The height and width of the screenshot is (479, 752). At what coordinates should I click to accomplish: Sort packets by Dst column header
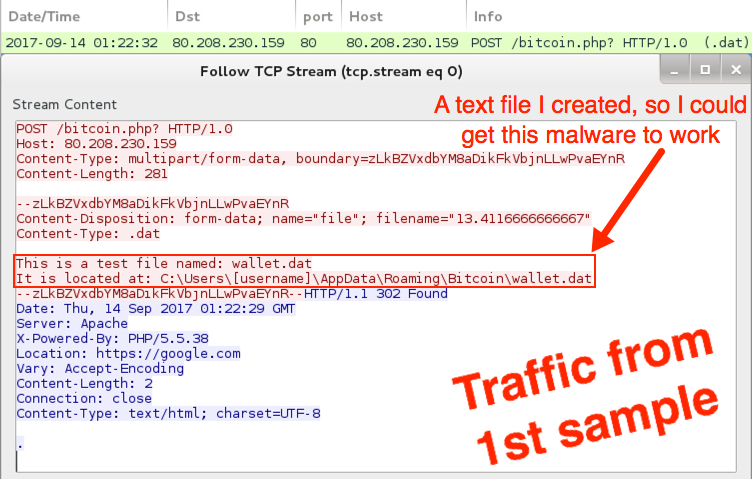[231, 16]
